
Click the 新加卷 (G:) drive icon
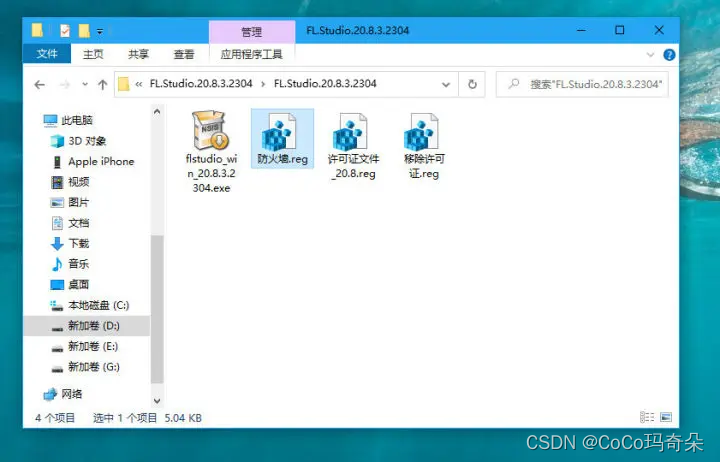coord(57,368)
